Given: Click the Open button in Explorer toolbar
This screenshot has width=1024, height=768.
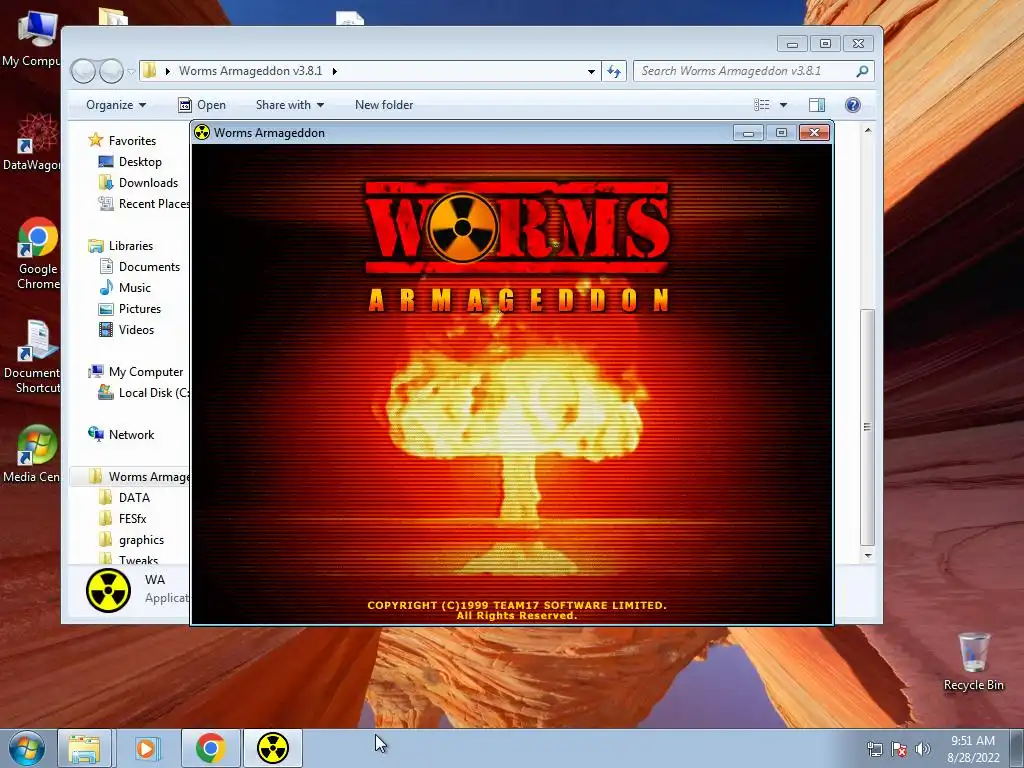Looking at the screenshot, I should (202, 104).
